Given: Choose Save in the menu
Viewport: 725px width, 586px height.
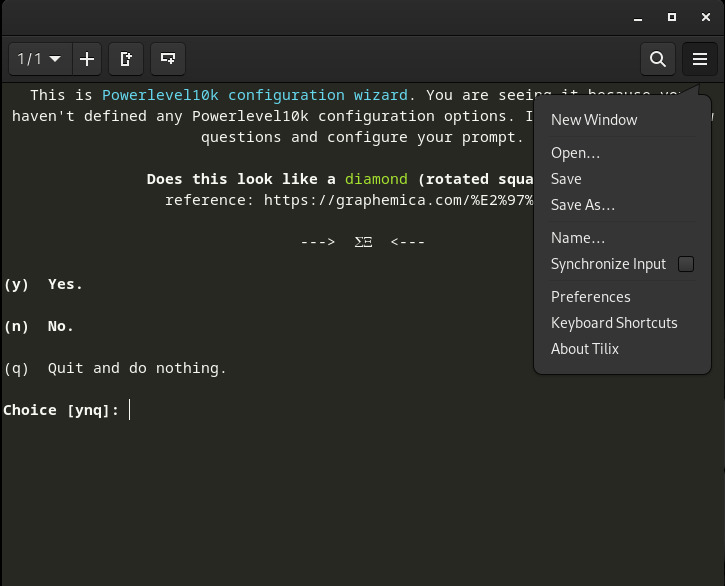Looking at the screenshot, I should point(622,179).
